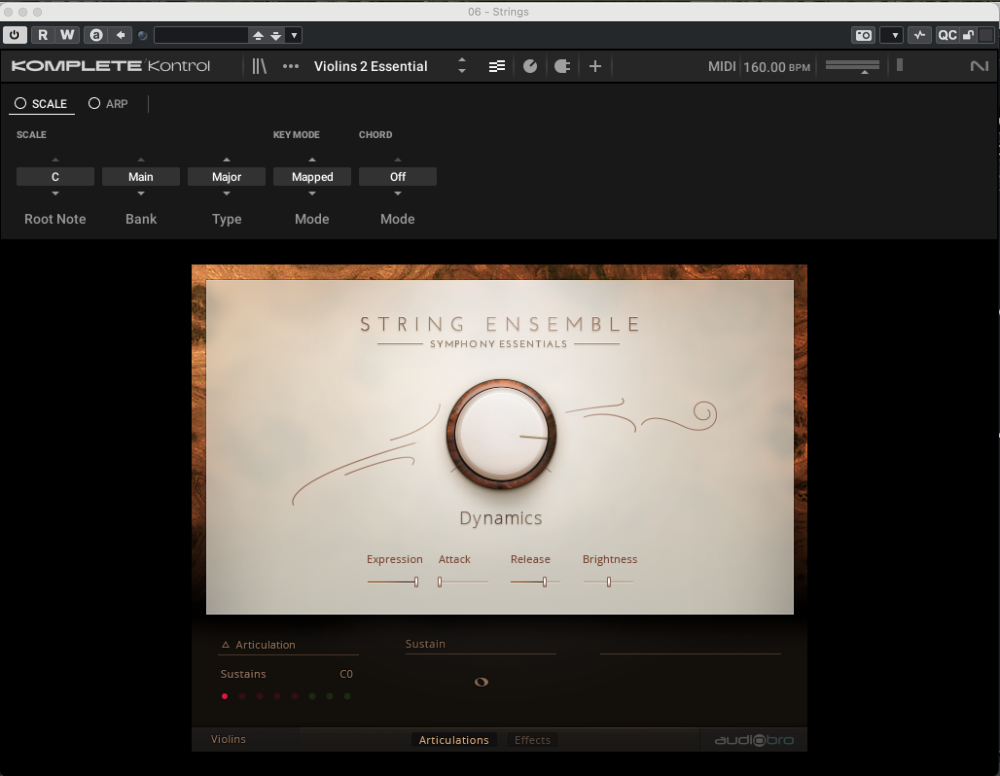Click down arrow below chord Off
The height and width of the screenshot is (776, 1000).
[x=398, y=193]
